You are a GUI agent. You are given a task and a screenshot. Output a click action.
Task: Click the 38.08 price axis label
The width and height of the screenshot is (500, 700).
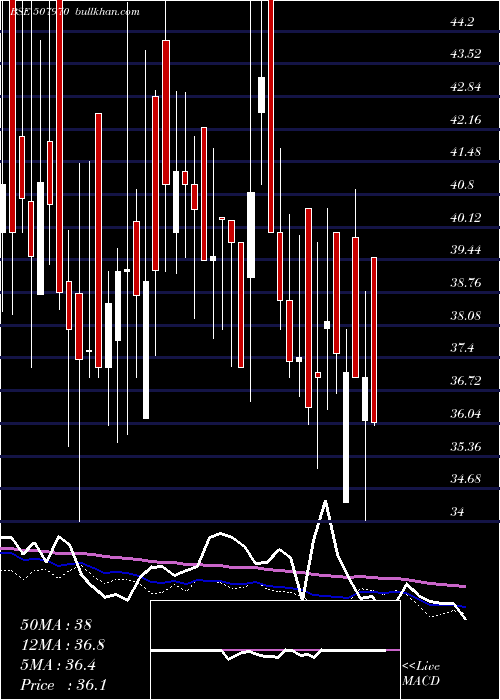click(466, 316)
